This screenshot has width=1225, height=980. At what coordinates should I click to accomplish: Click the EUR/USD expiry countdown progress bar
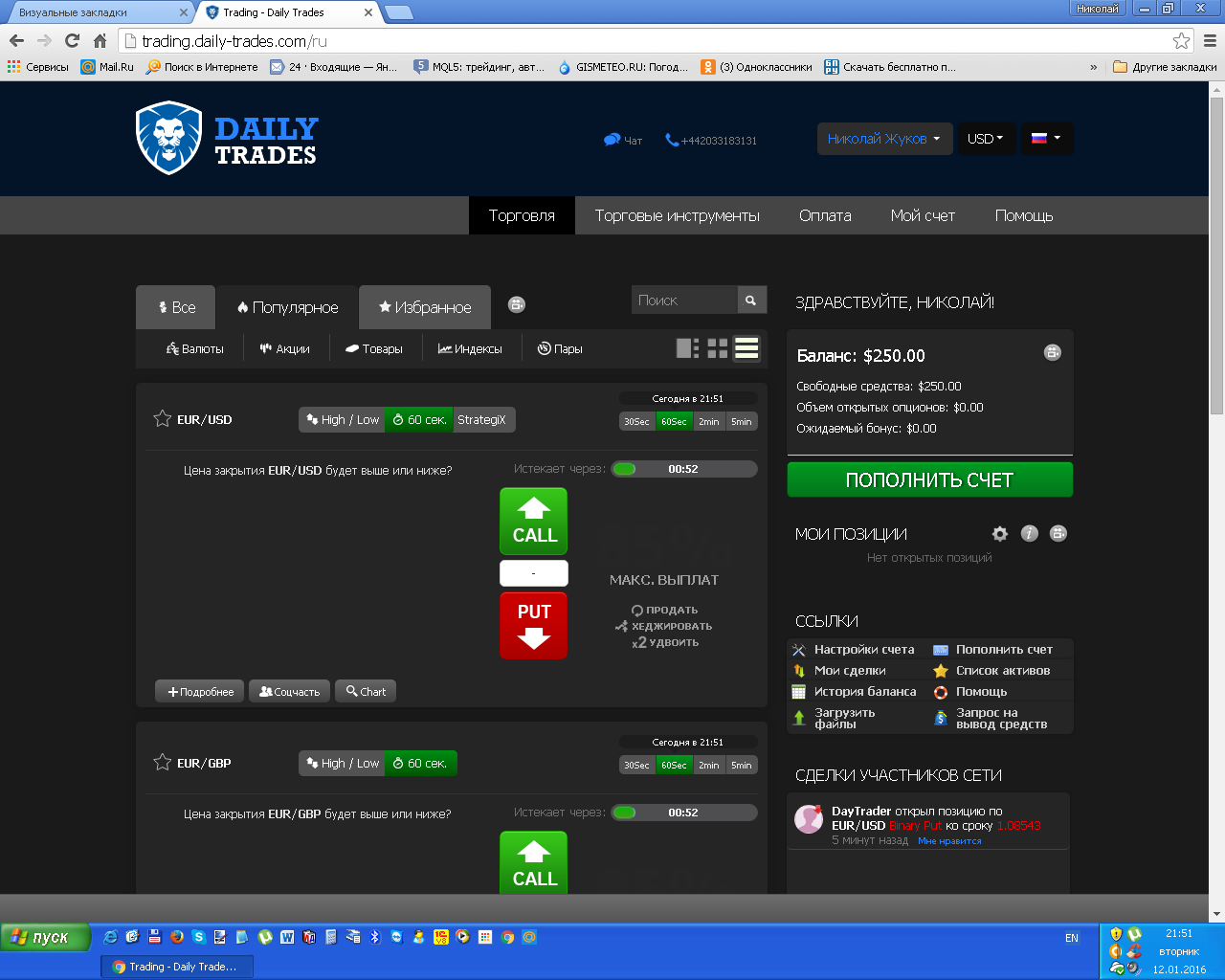[683, 469]
